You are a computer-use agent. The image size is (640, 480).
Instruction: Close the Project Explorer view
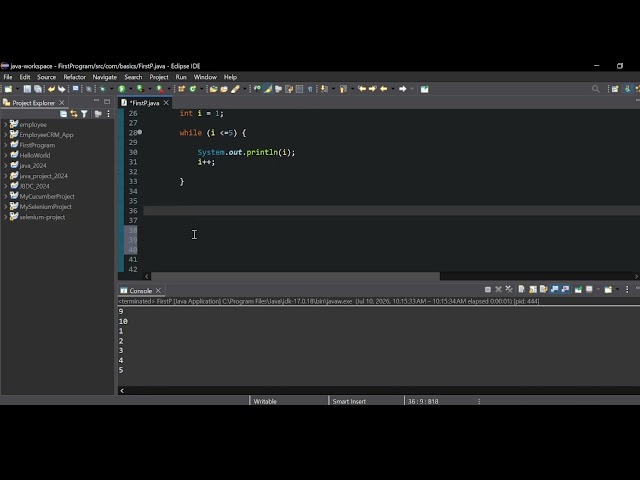click(62, 102)
